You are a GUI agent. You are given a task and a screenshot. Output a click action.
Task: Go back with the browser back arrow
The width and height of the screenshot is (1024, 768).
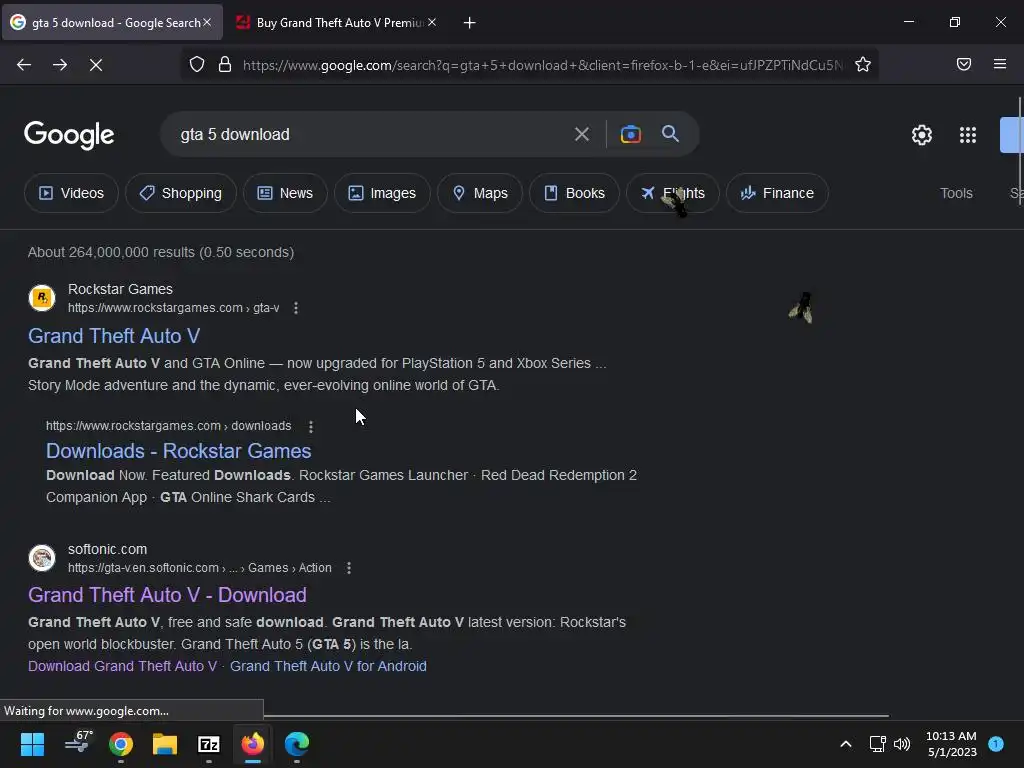pos(24,65)
